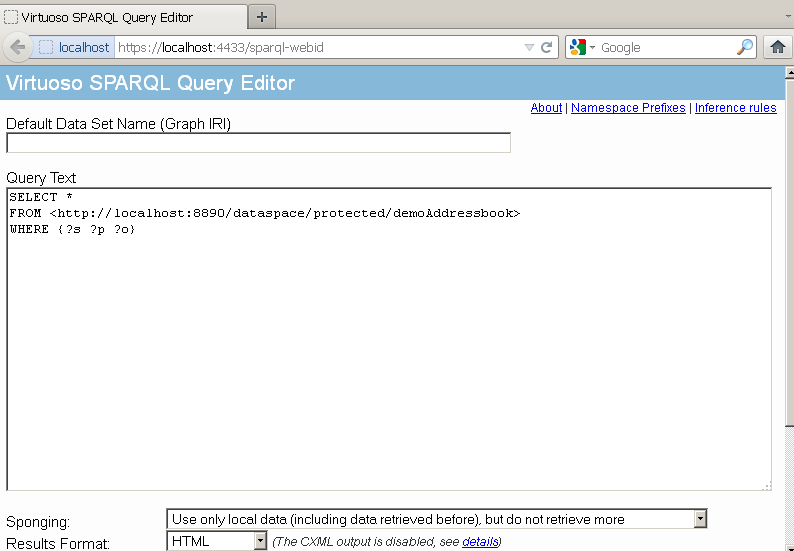
Task: Expand the Sponging dropdown list
Action: tap(700, 519)
